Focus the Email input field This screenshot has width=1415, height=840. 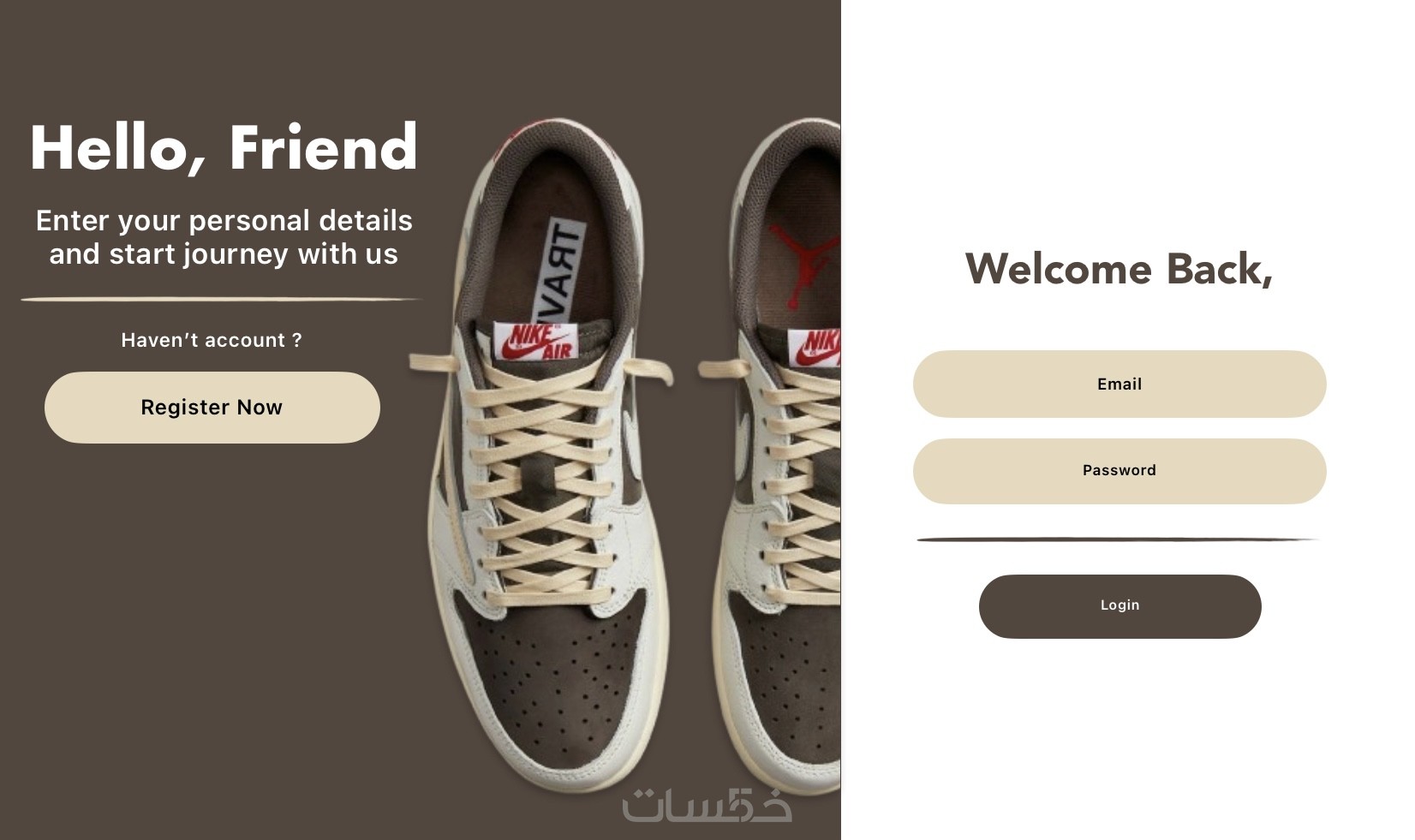coord(1119,384)
